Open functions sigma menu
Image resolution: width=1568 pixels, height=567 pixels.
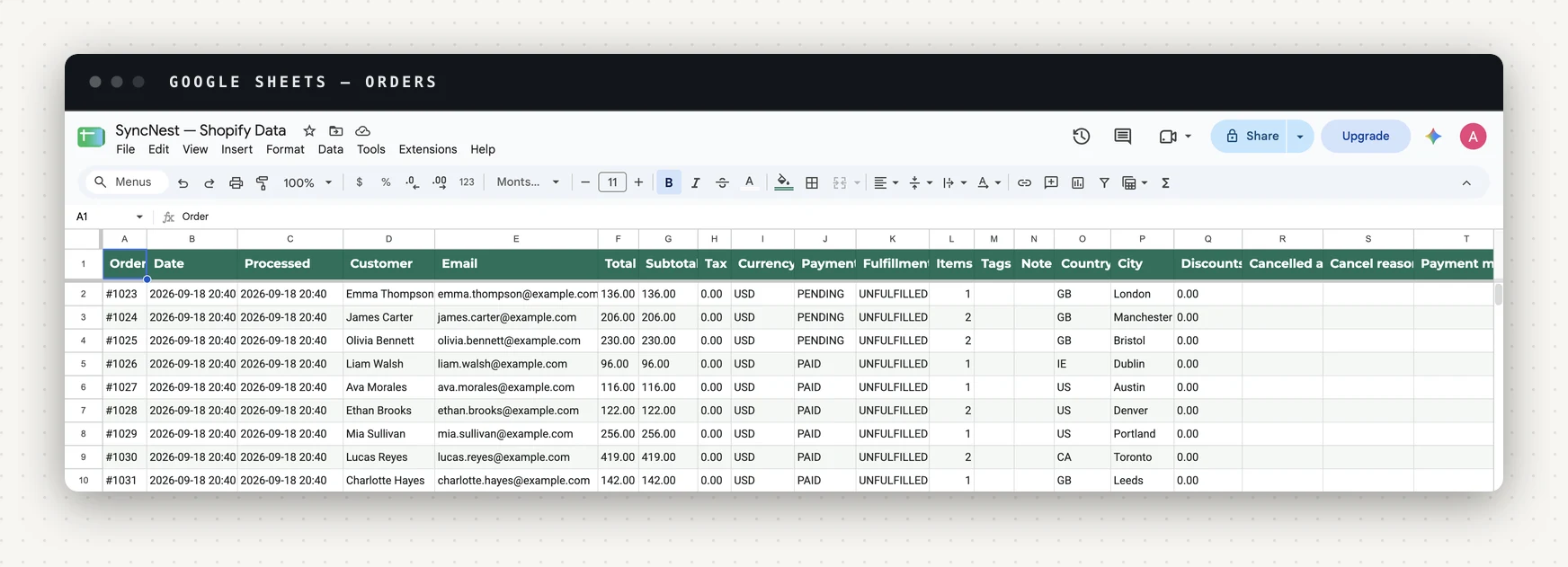point(1165,182)
